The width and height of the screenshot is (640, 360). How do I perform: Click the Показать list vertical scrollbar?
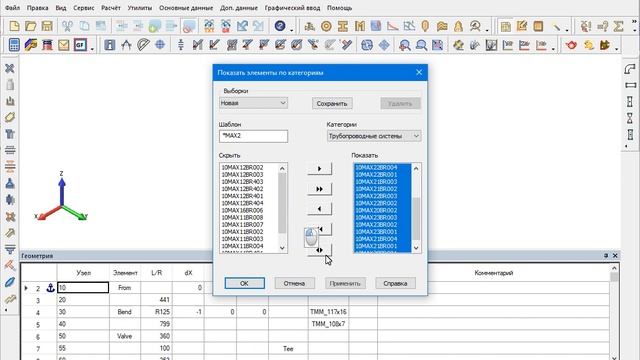[x=416, y=208]
